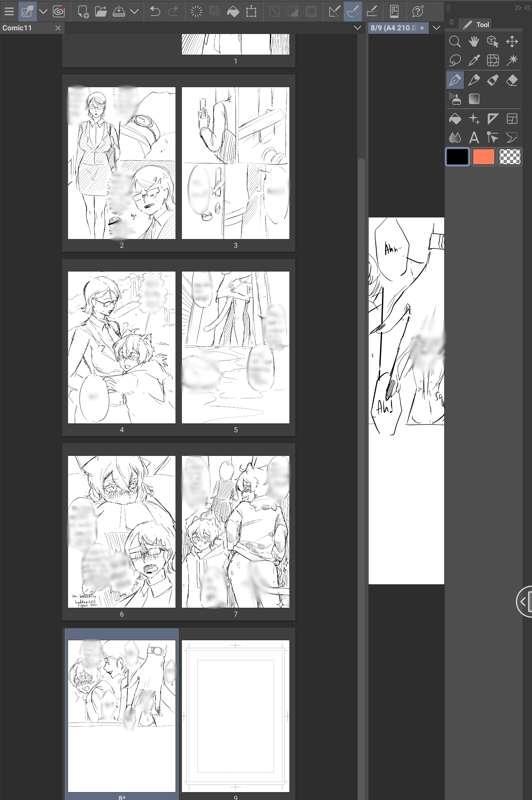Switch to the Comic11 tab
Viewport: 532px width, 800px height.
tap(17, 28)
